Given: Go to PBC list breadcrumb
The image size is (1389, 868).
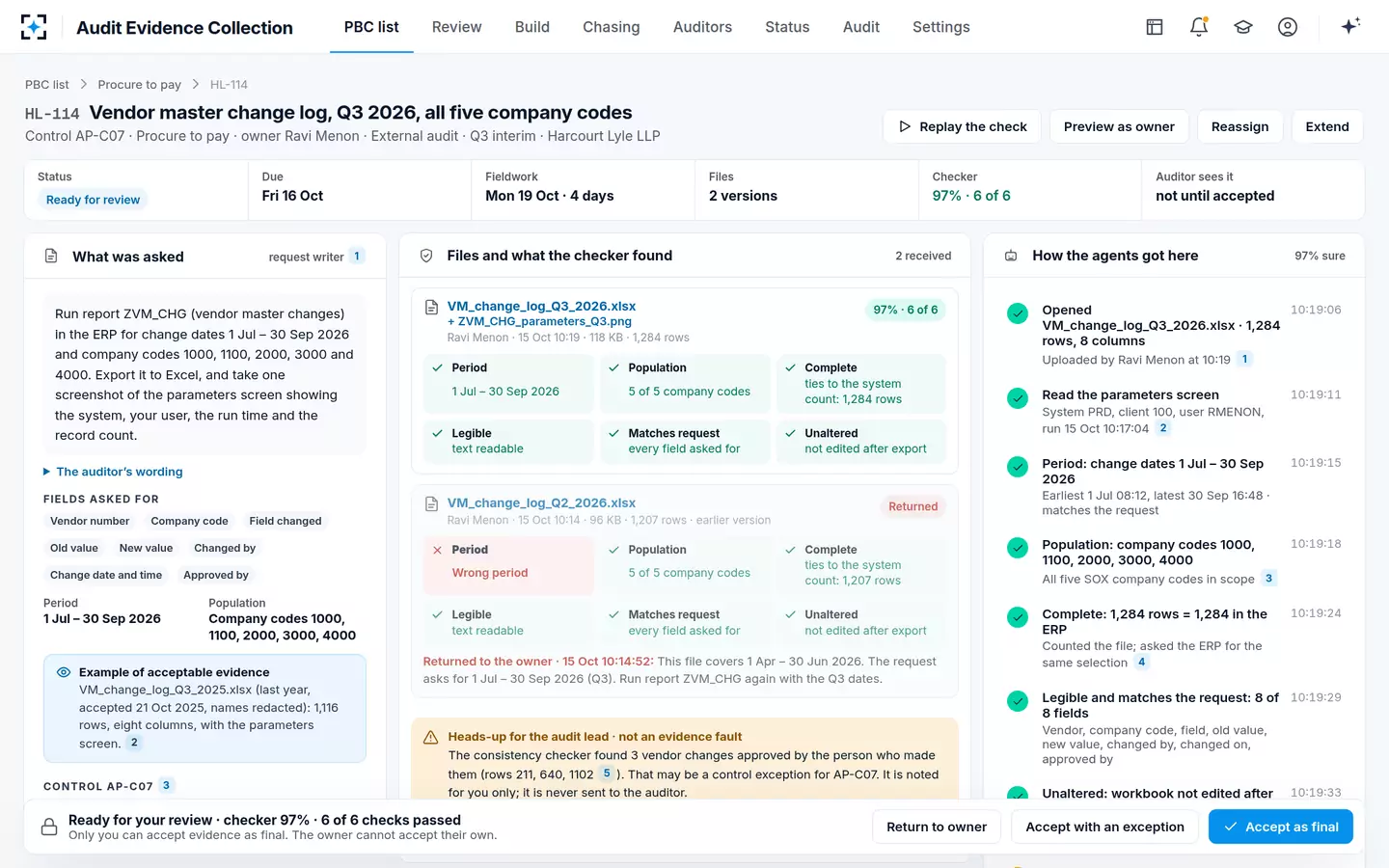Looking at the screenshot, I should pyautogui.click(x=47, y=85).
